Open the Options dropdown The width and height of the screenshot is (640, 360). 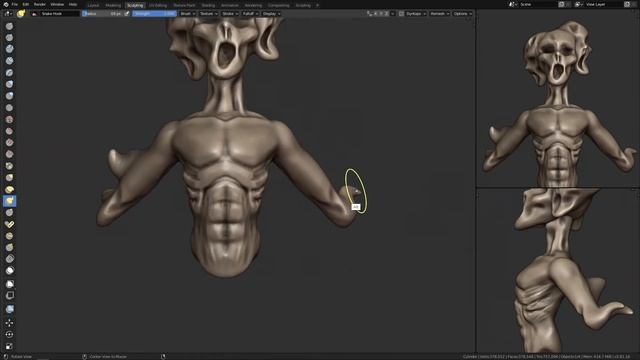462,13
